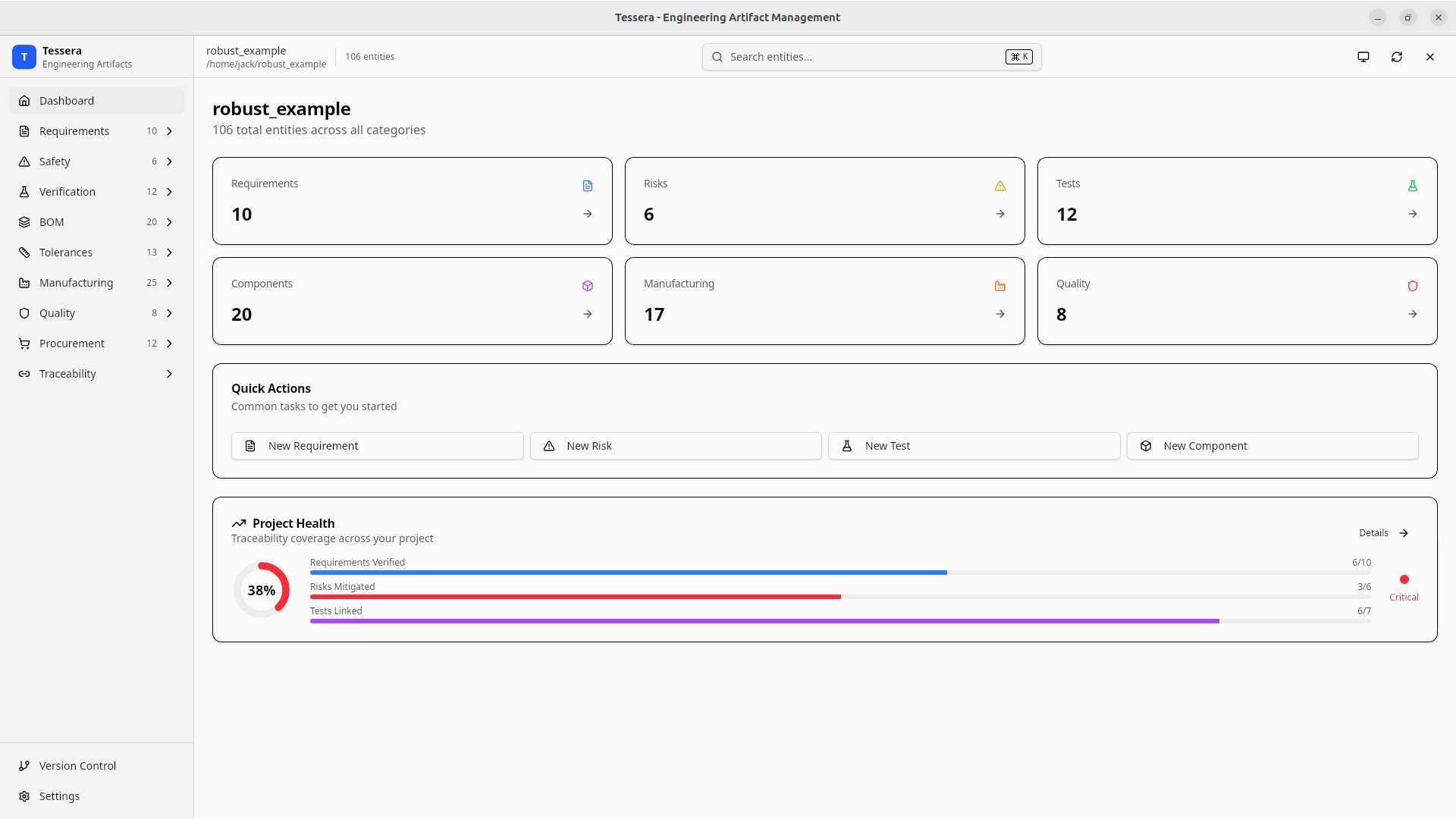Click the Safety warning triangle icon

(x=24, y=161)
